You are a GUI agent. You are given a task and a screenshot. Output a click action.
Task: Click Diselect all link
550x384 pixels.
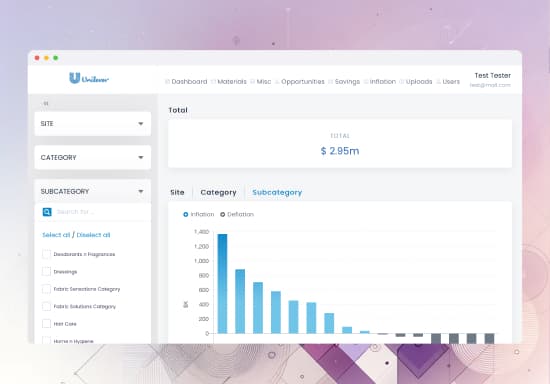(93, 235)
